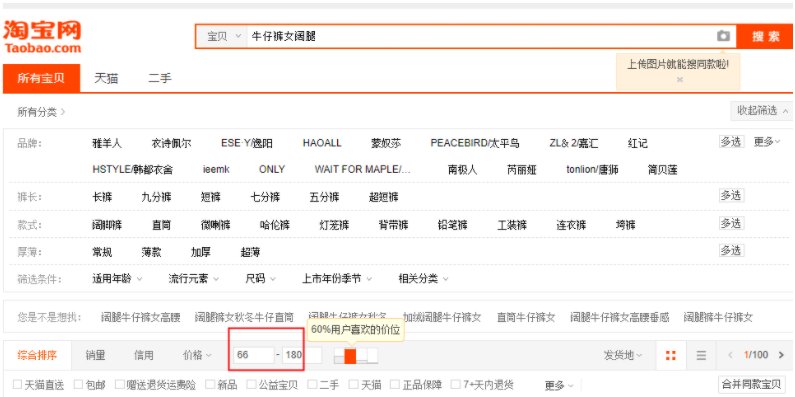Toggle the 公益宝贝 checkbox
795x397 pixels.
(251, 385)
